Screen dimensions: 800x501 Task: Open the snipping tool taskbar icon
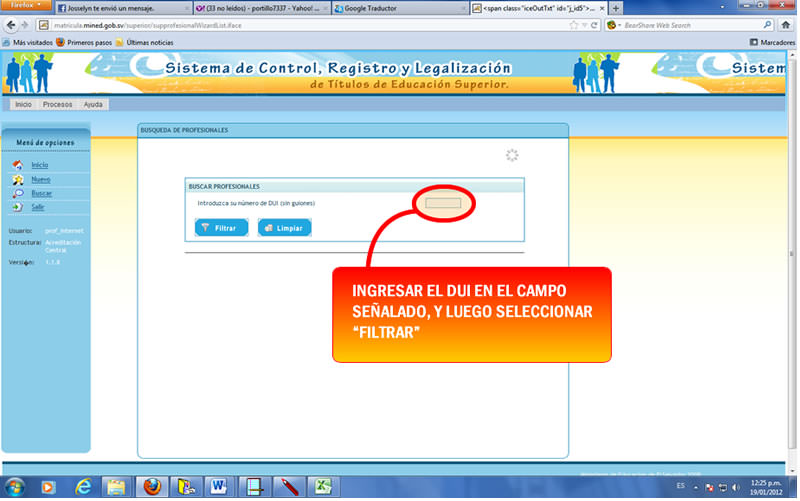(x=253, y=487)
